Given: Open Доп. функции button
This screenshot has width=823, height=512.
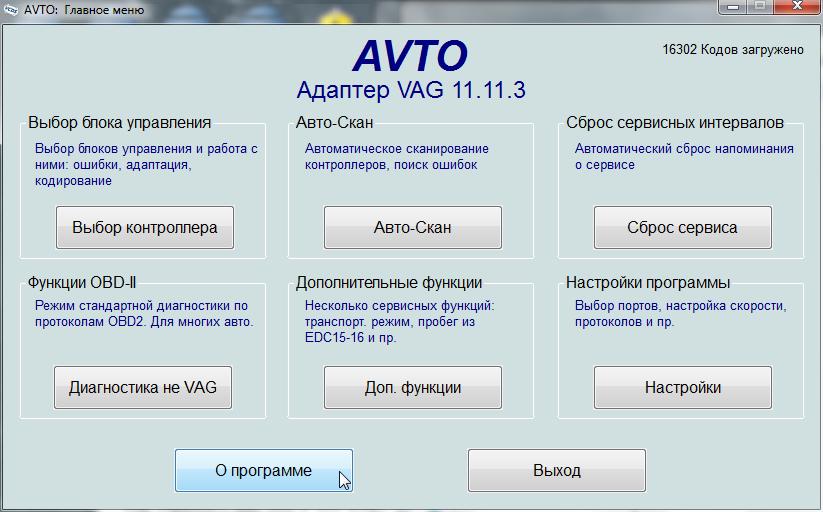Looking at the screenshot, I should pos(413,388).
